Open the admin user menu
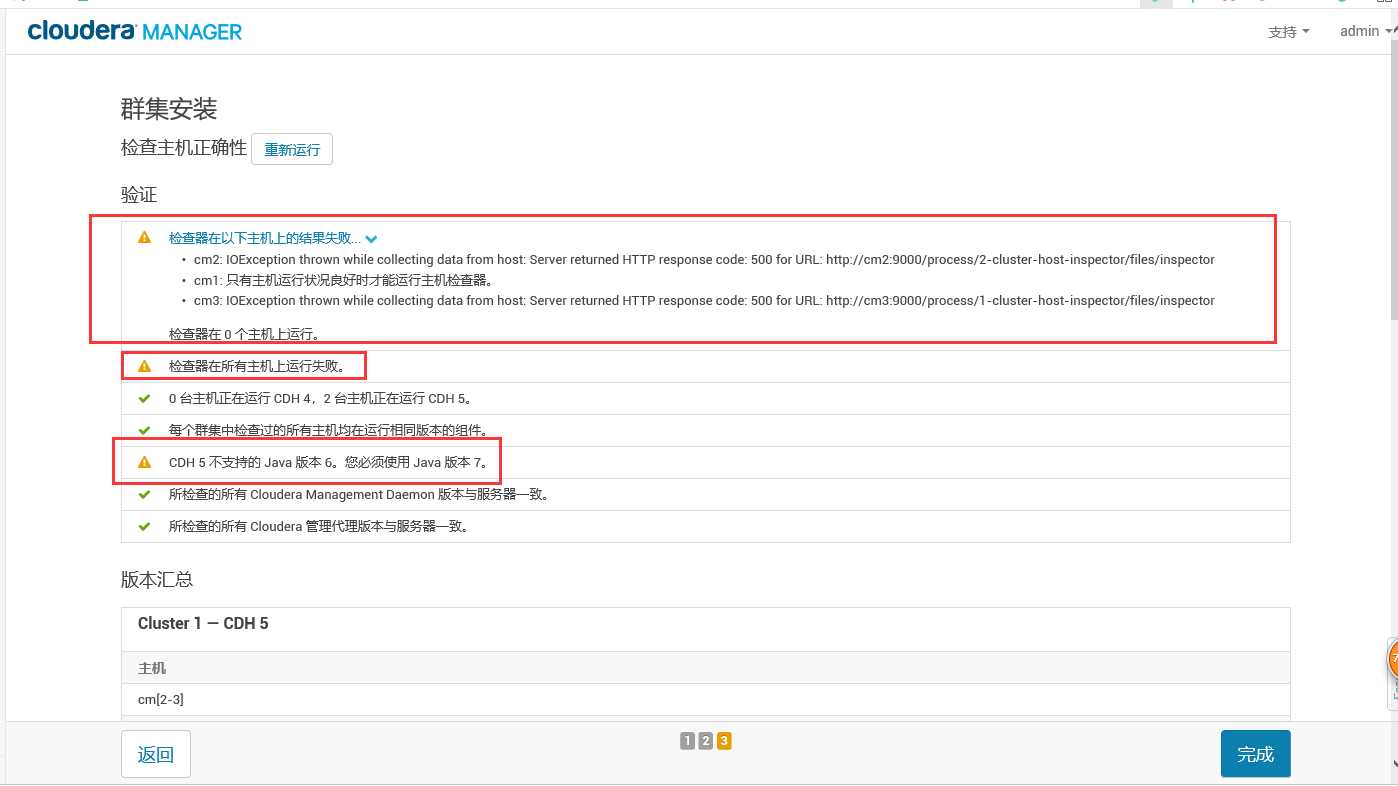Viewport: 1398px width, 786px height. pyautogui.click(x=1365, y=31)
